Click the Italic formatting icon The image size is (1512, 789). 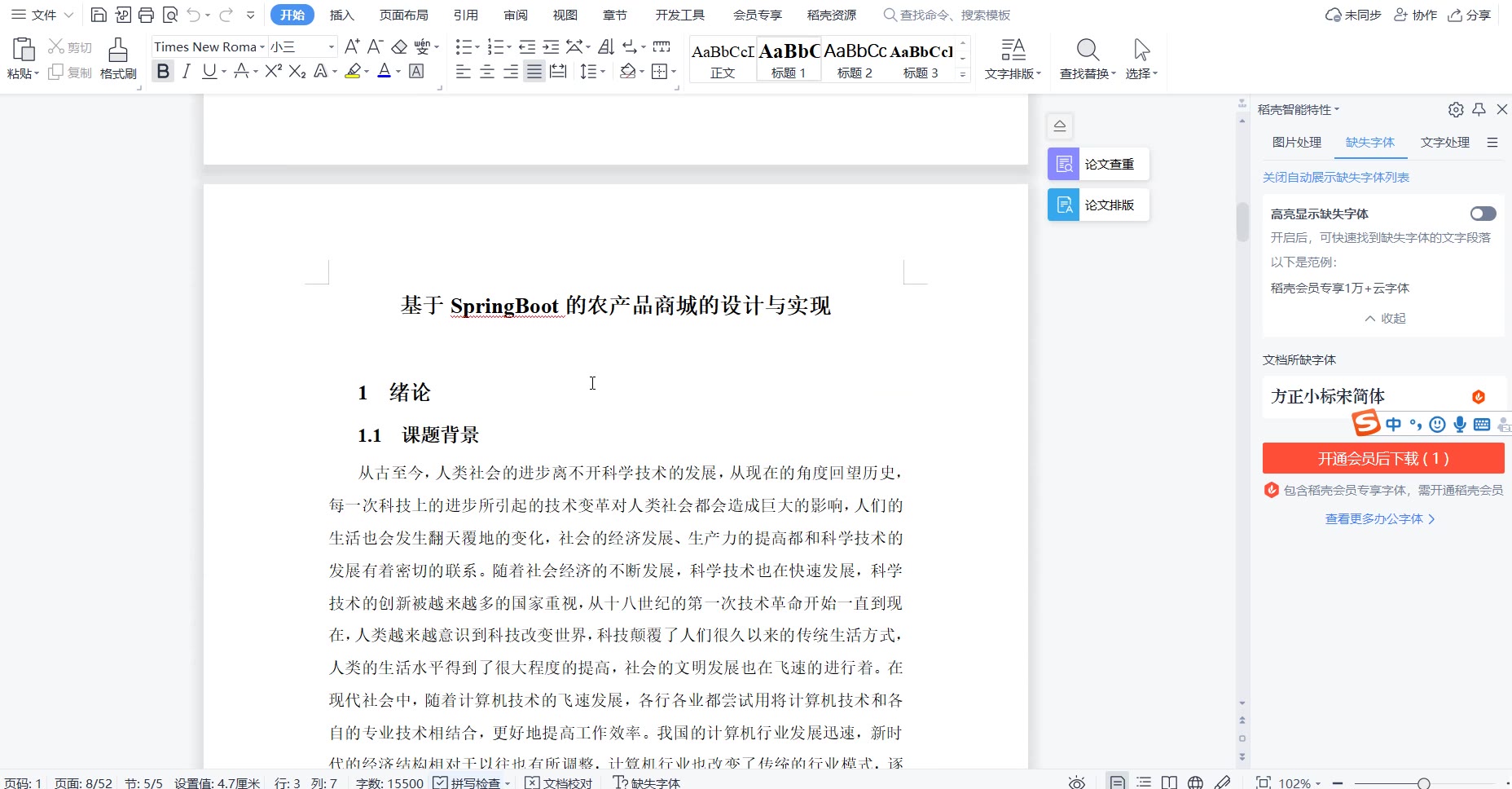187,72
